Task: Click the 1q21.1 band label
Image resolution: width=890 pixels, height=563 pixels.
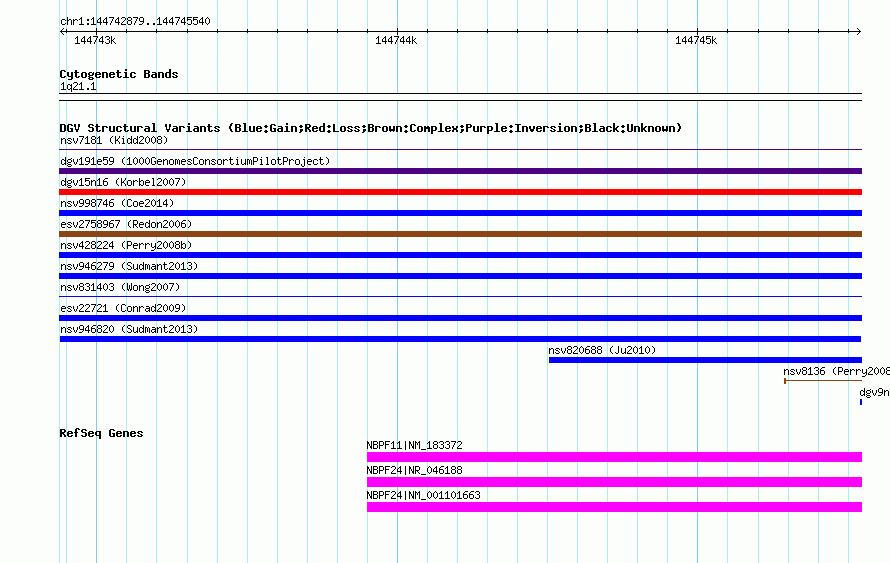Action: pyautogui.click(x=78, y=86)
